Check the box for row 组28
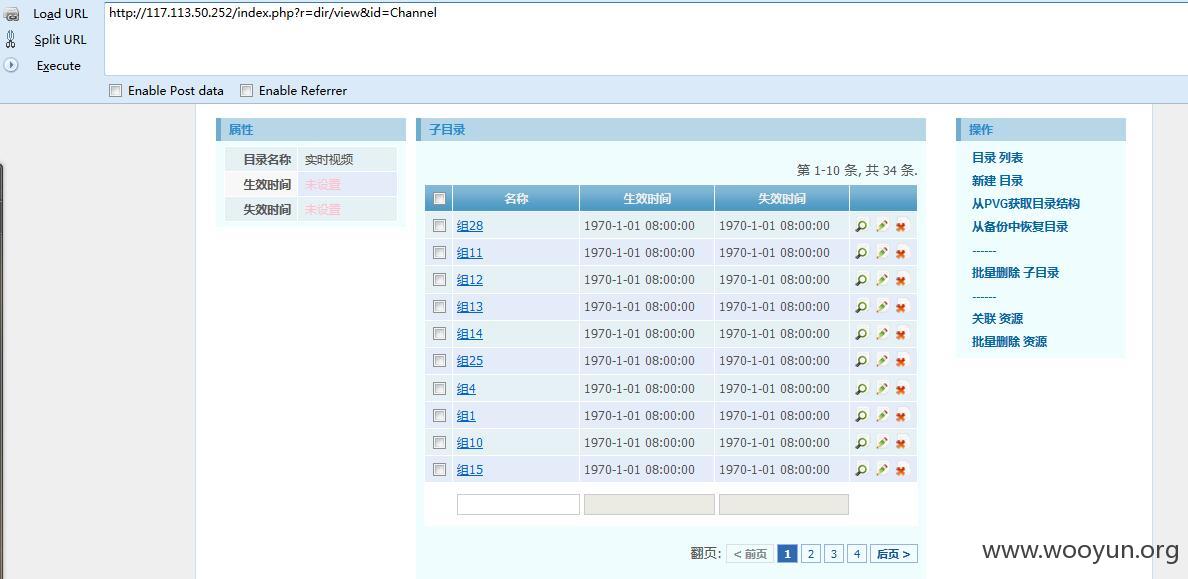The width and height of the screenshot is (1188, 579). (439, 225)
